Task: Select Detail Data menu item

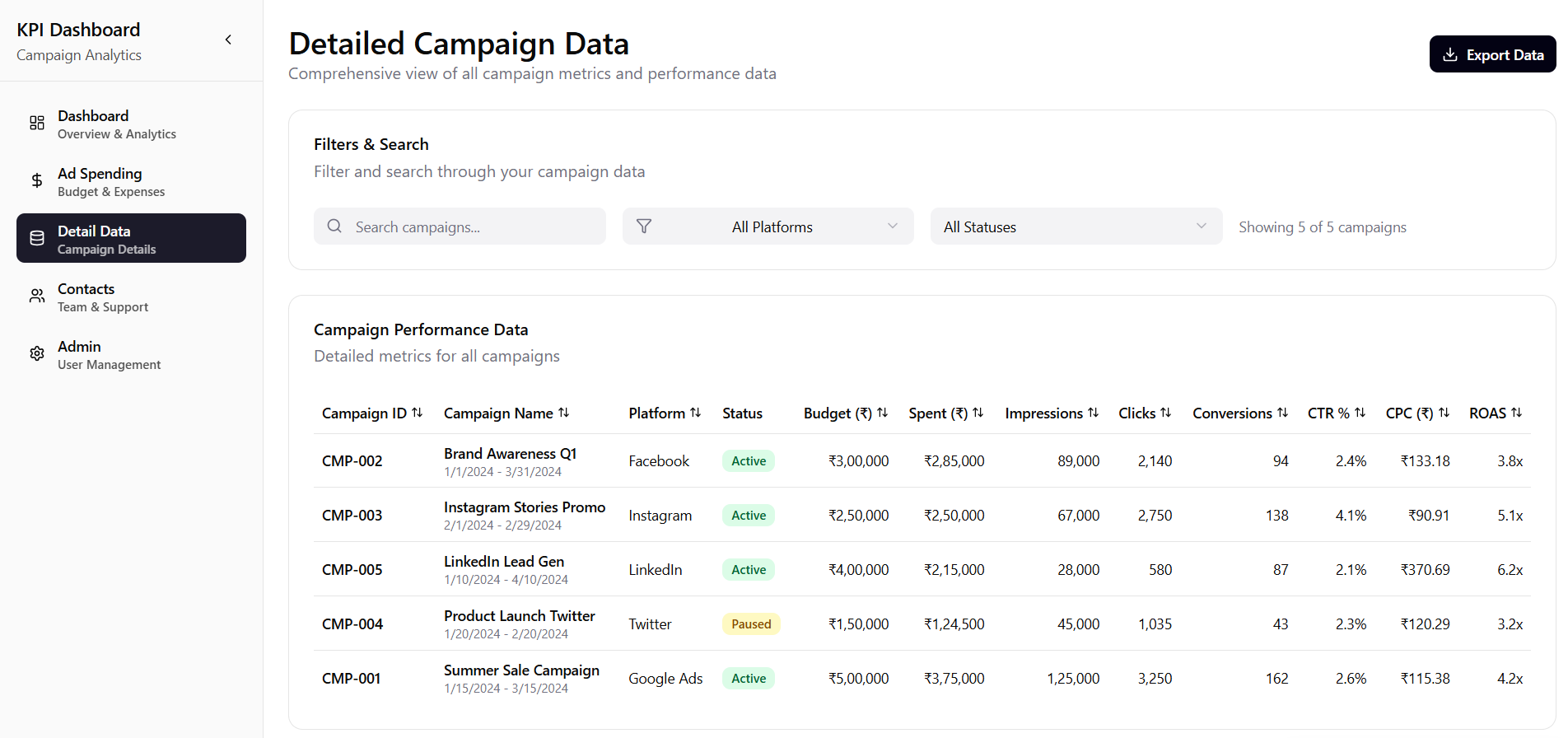Action: [131, 238]
